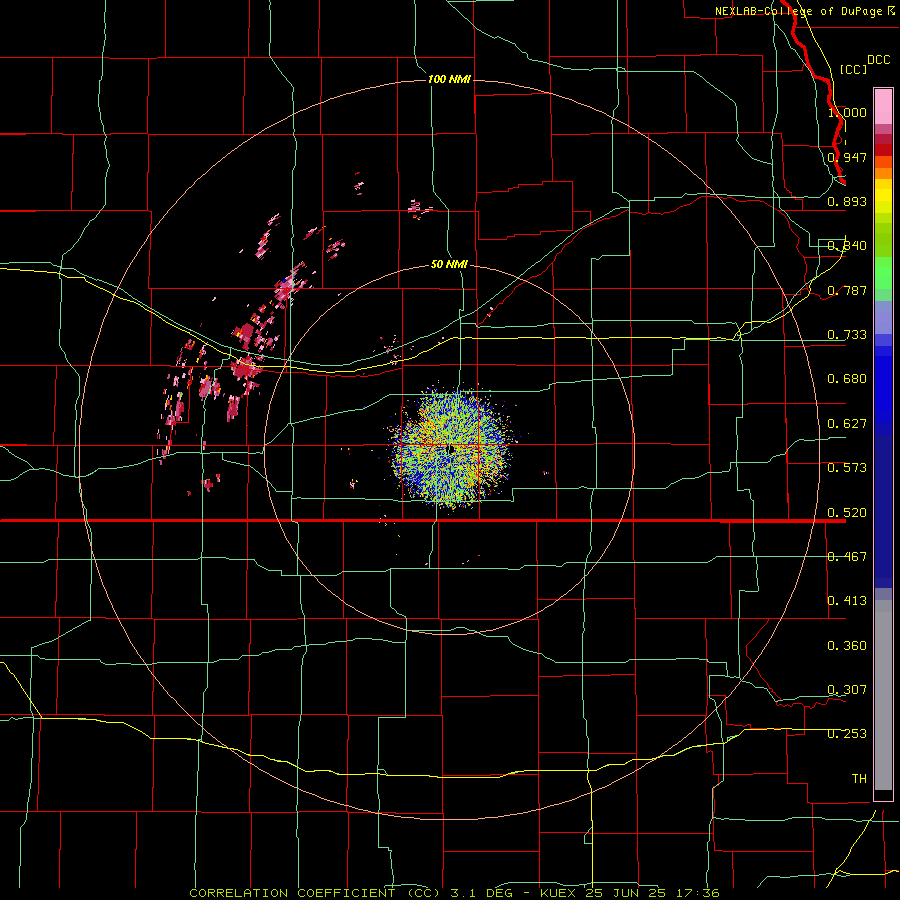
Task: Click the [CC] legend header label
Action: pos(853,69)
